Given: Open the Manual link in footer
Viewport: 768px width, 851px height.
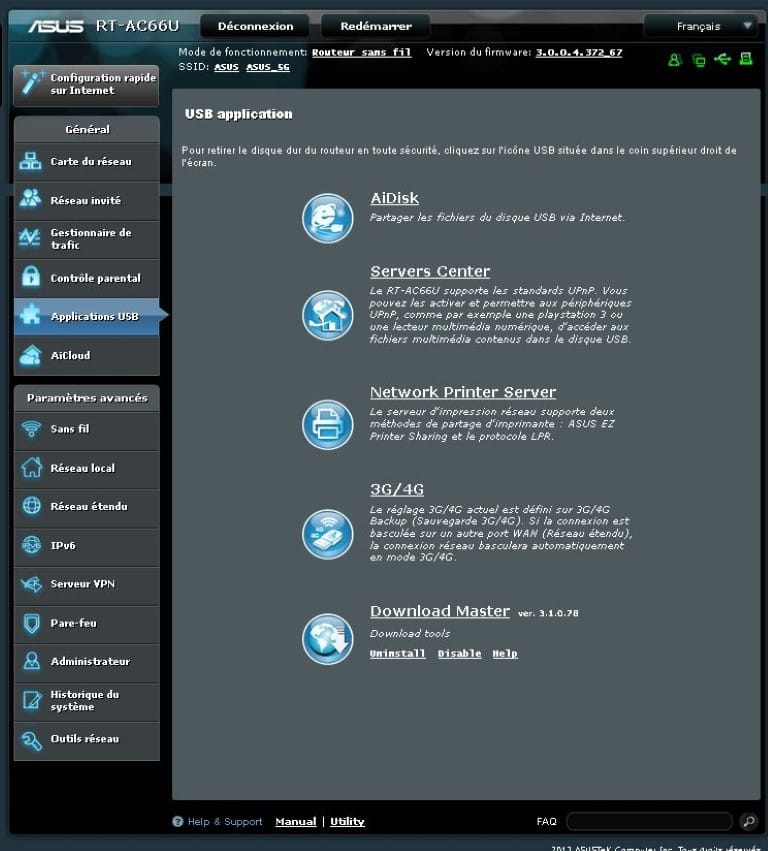Looking at the screenshot, I should (296, 822).
